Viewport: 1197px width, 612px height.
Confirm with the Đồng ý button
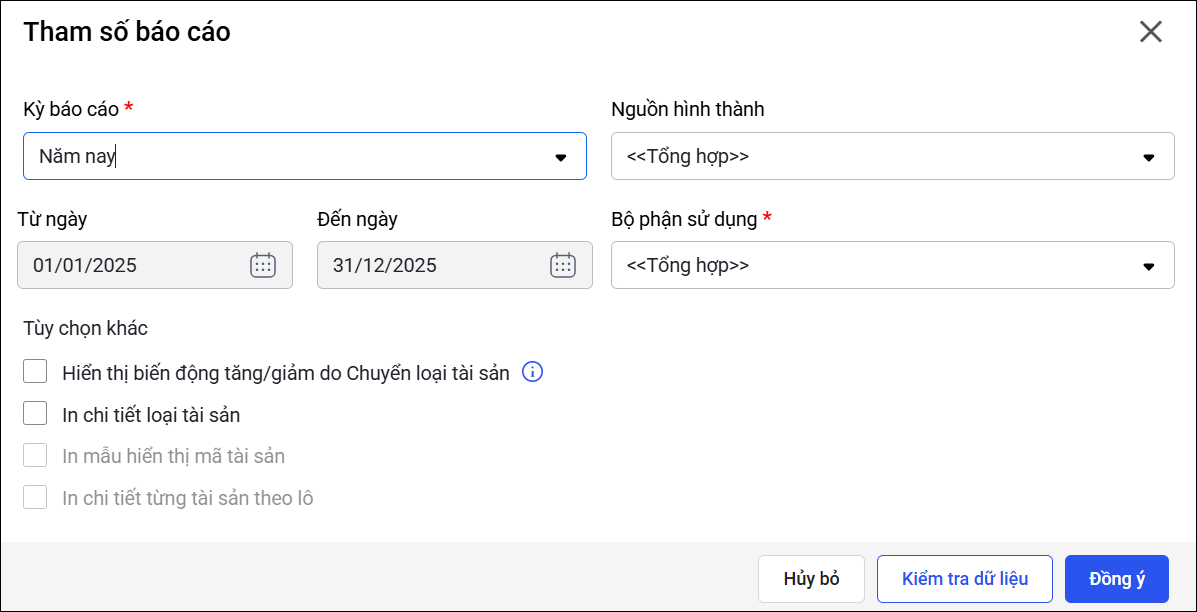(1116, 579)
